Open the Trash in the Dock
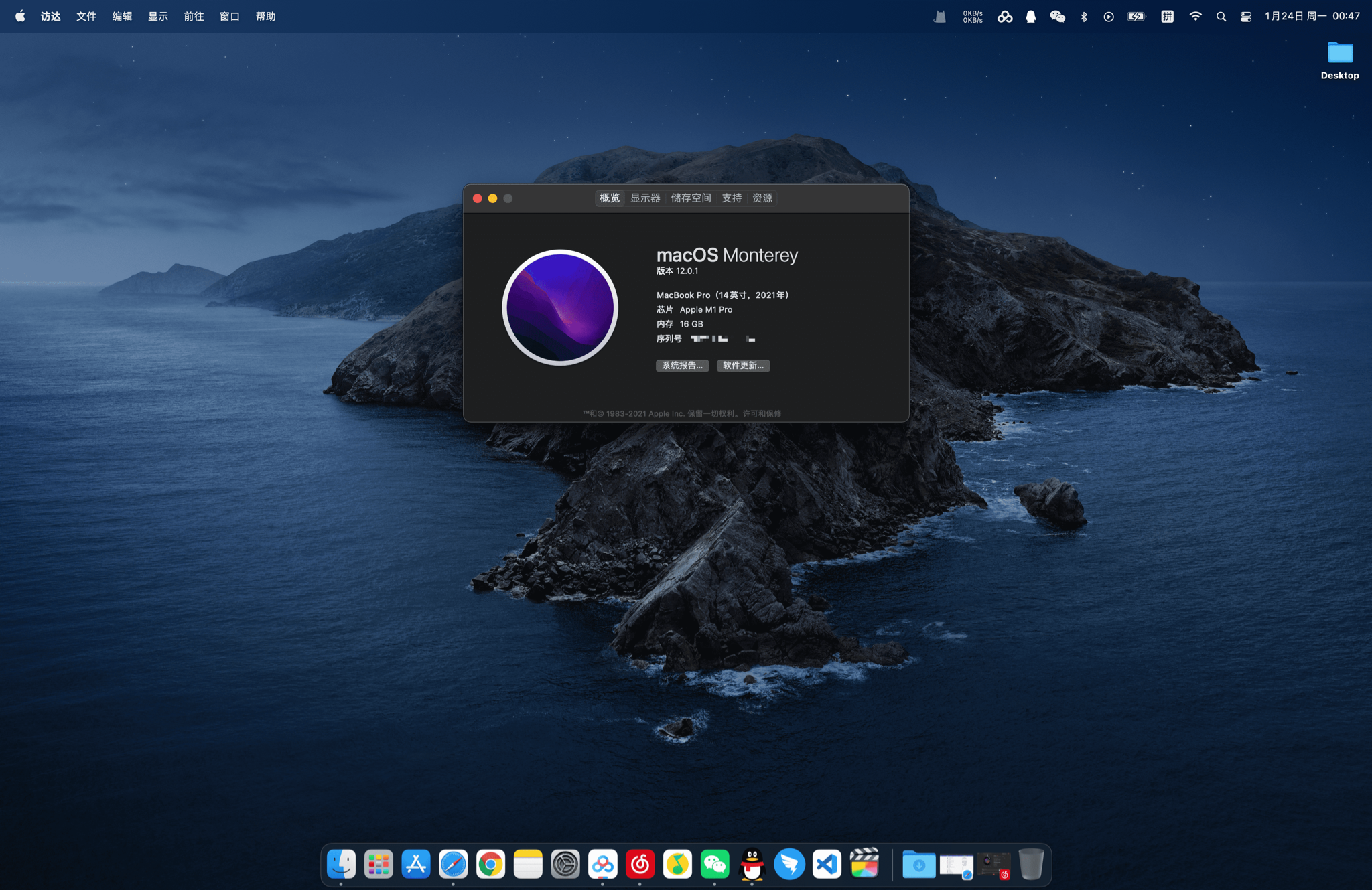This screenshot has height=890, width=1372. [1031, 864]
